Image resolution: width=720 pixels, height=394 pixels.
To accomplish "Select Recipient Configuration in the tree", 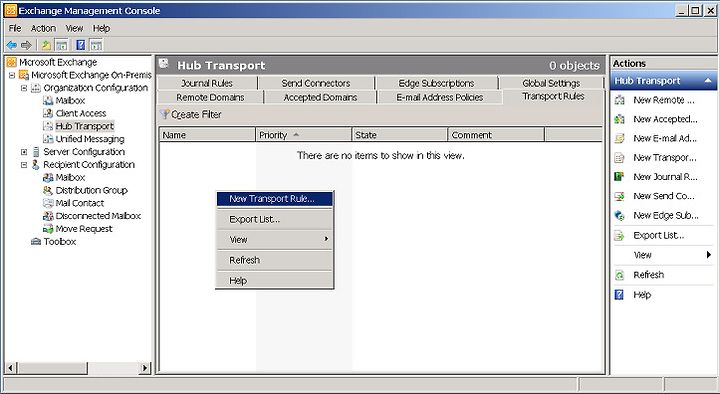I will (89, 165).
